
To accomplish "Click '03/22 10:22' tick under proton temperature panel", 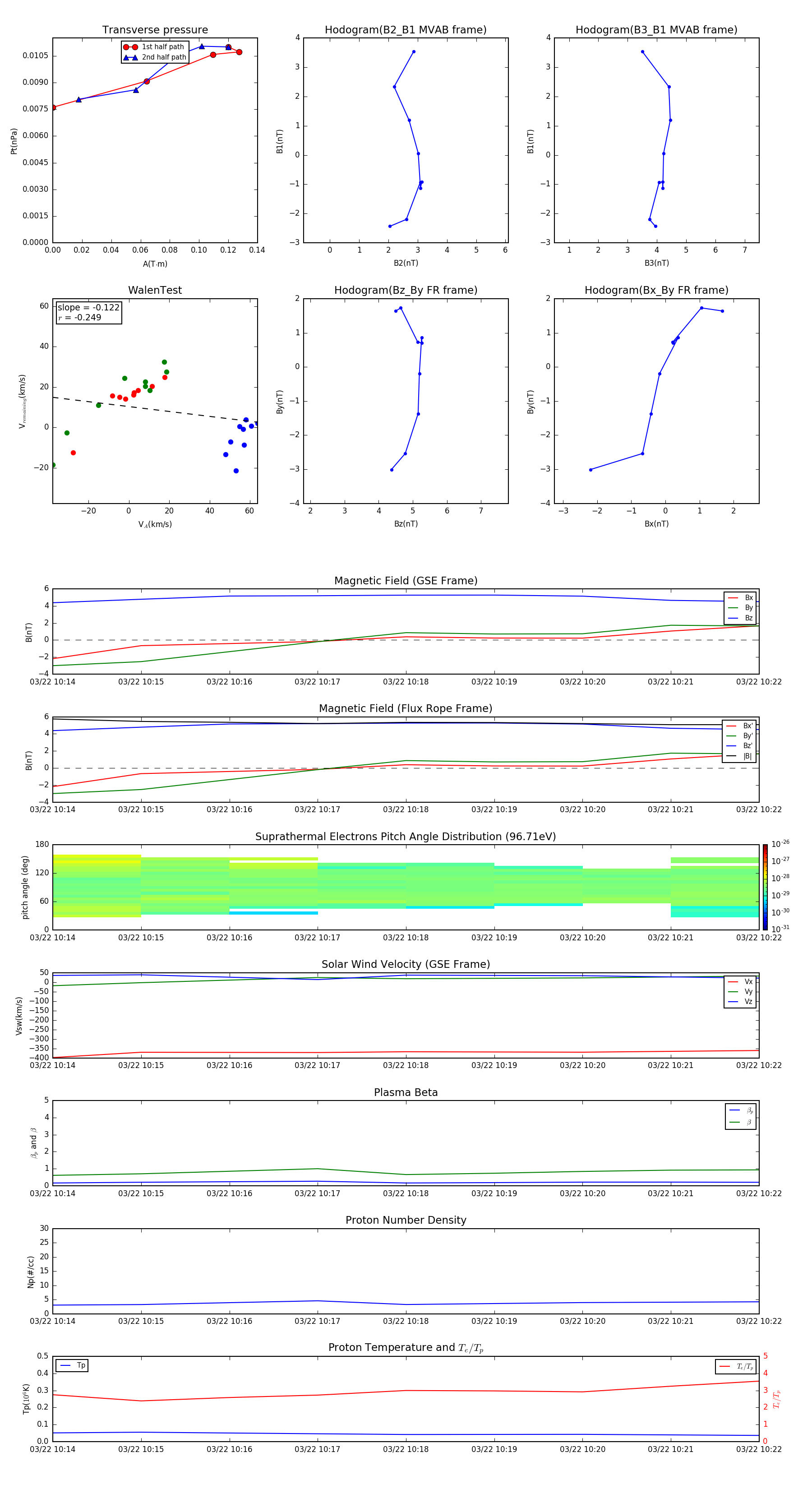I will (x=759, y=1449).
